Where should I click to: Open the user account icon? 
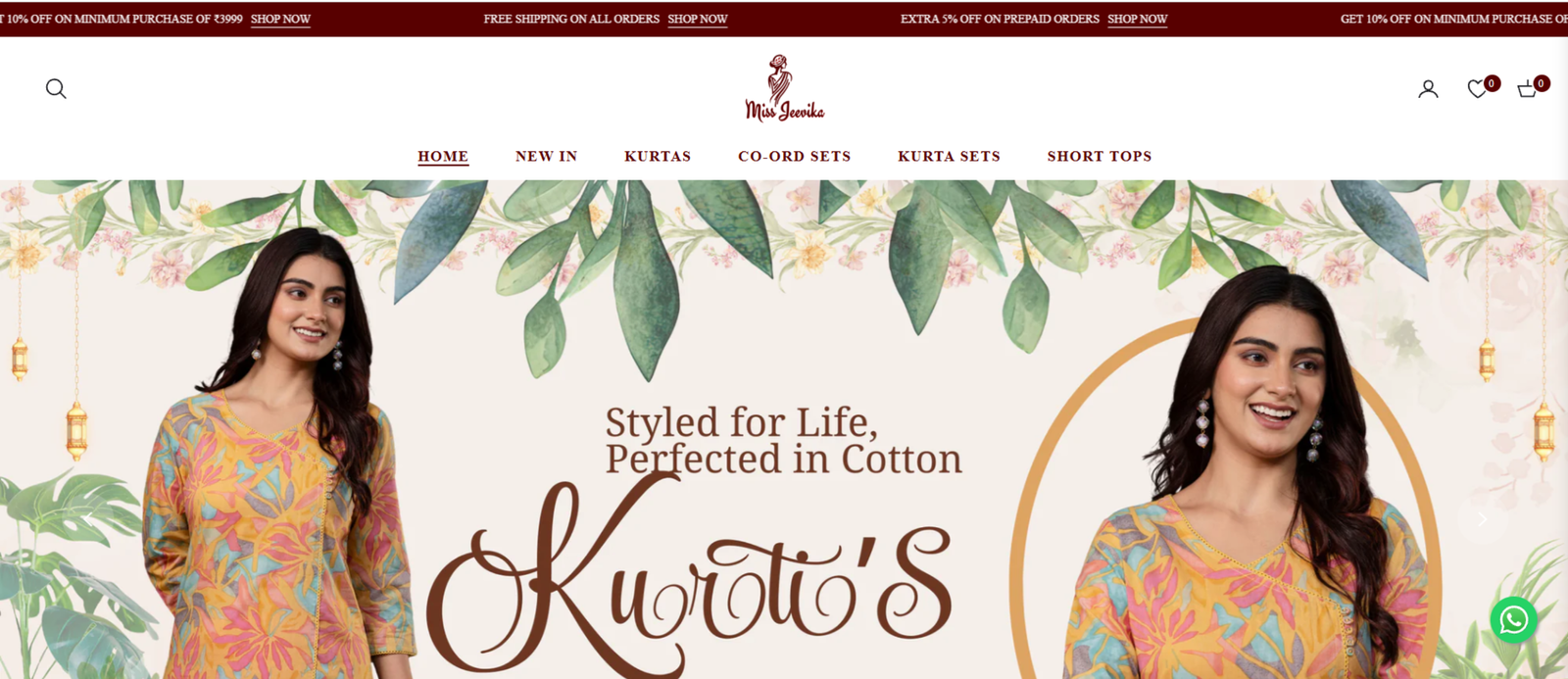(x=1428, y=89)
